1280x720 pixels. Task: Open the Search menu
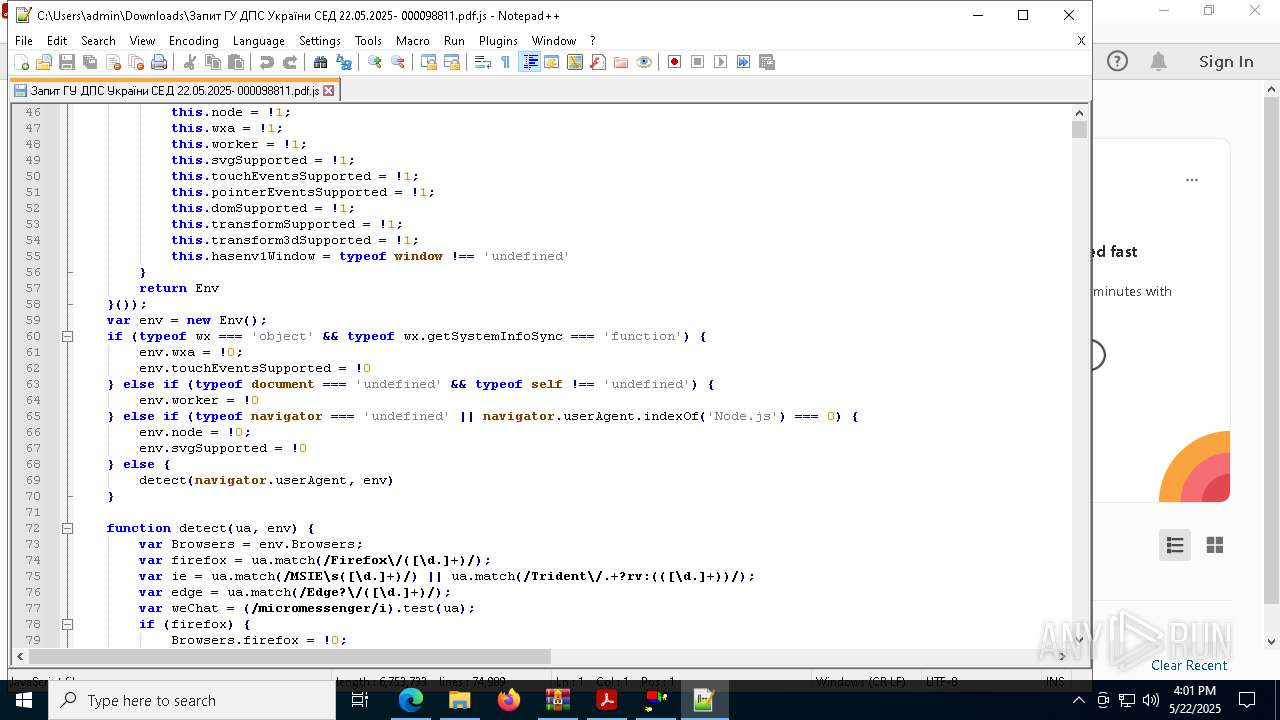pos(98,41)
